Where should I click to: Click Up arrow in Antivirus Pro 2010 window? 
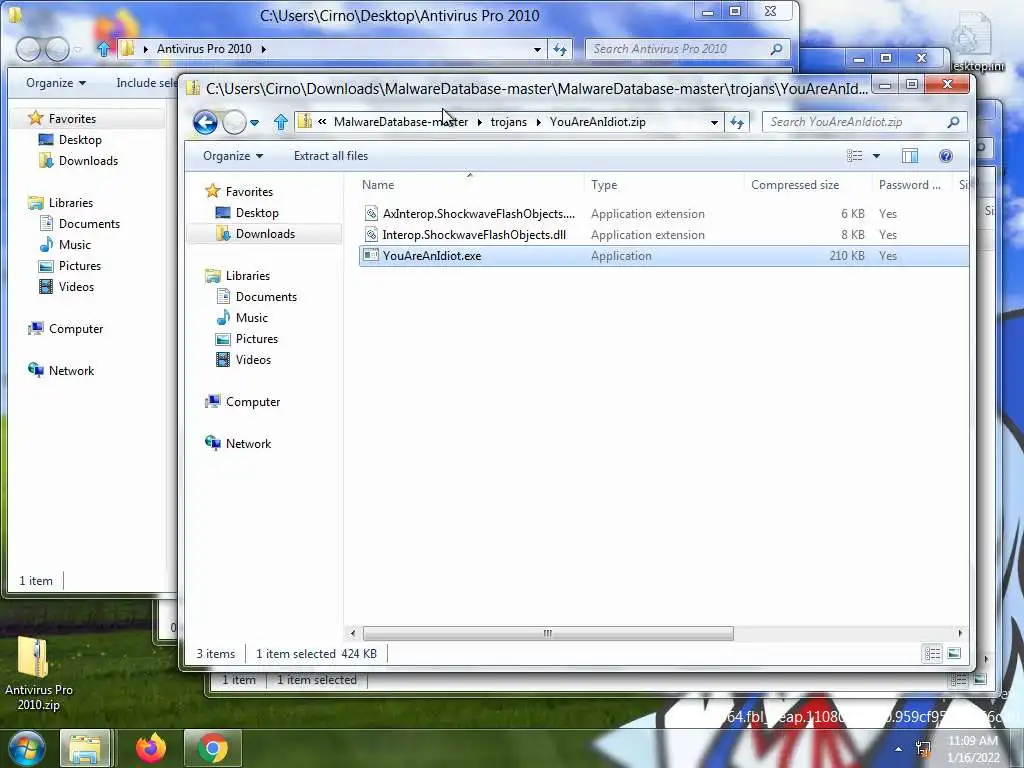pyautogui.click(x=104, y=49)
